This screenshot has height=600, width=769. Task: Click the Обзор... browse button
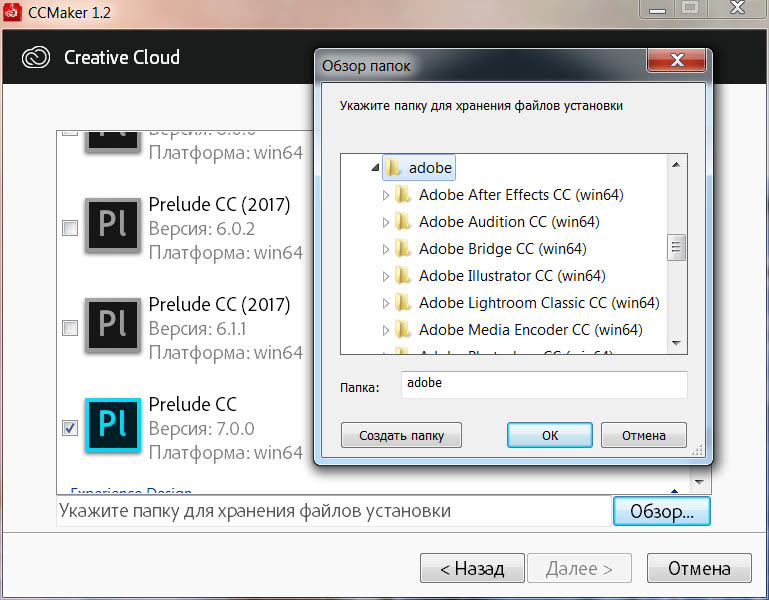tap(661, 511)
